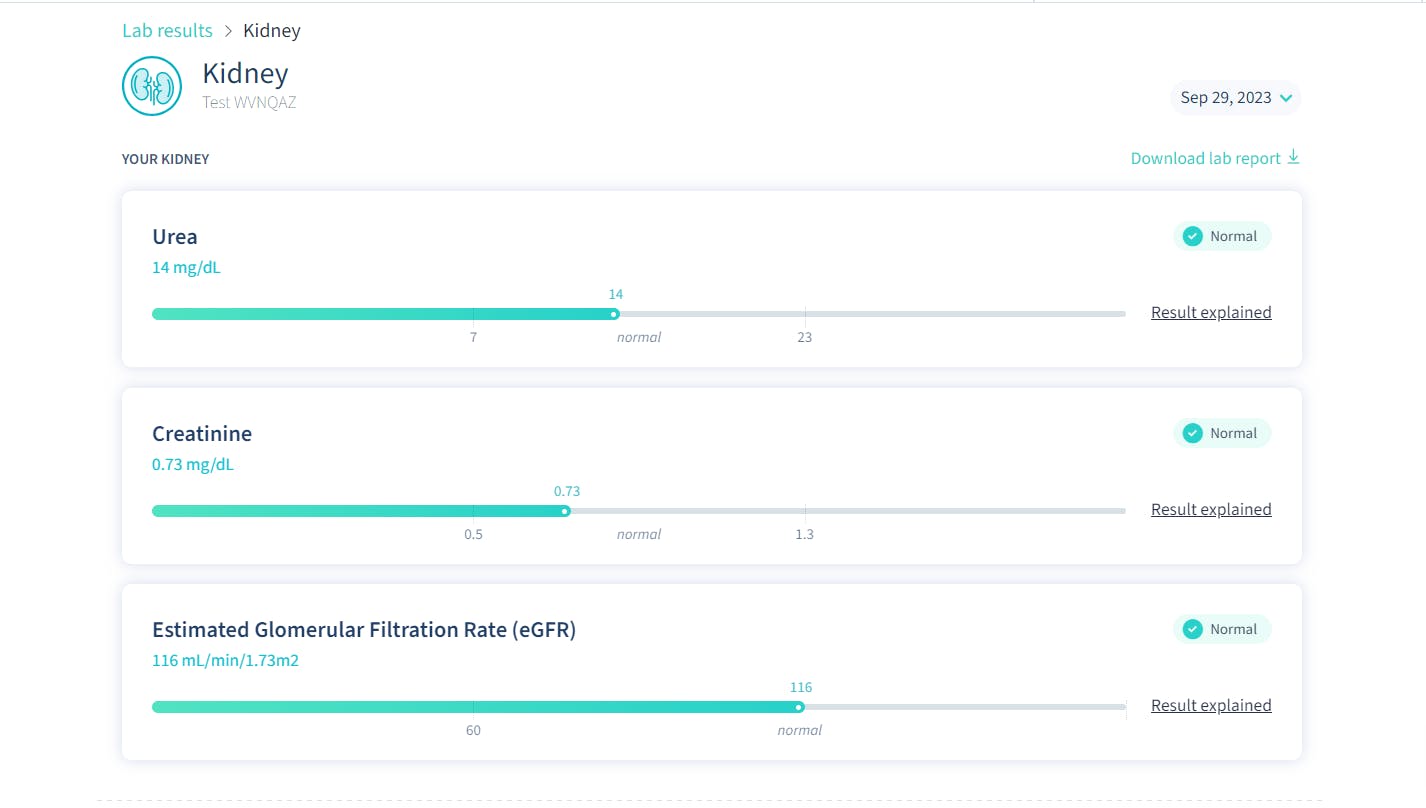Select the Normal status badge for eGFR
This screenshot has width=1426, height=808.
pos(1222,629)
